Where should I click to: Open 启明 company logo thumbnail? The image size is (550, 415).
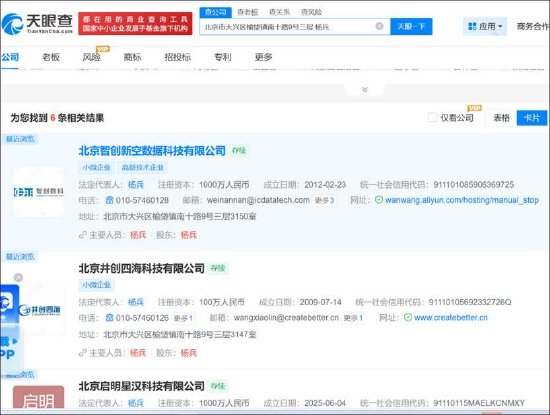pos(39,397)
